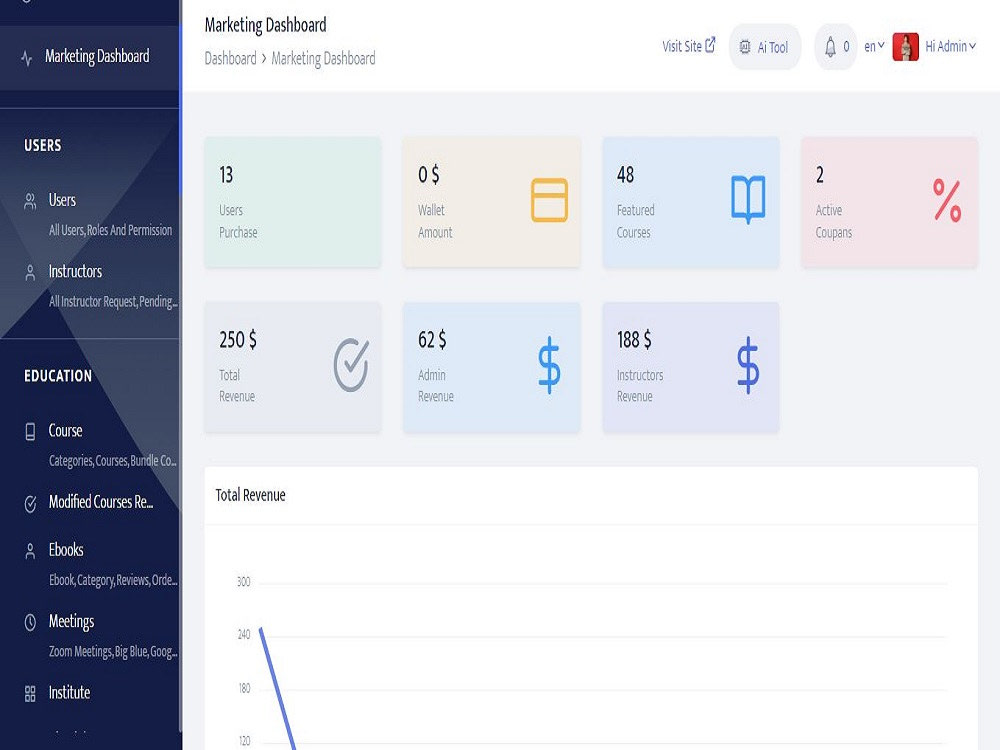Click the blue line in revenue chart
This screenshot has height=750, width=1000.
pyautogui.click(x=277, y=689)
